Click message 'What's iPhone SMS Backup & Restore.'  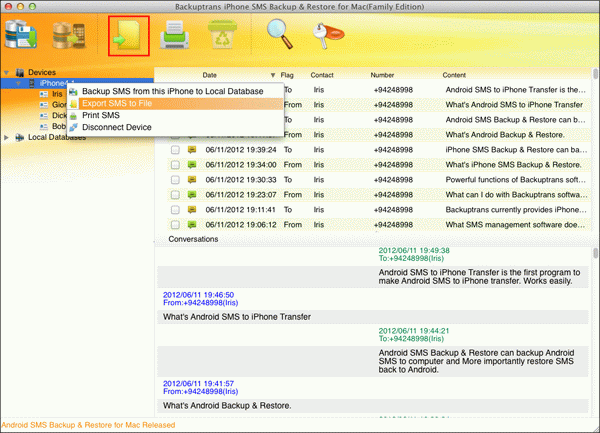click(514, 165)
